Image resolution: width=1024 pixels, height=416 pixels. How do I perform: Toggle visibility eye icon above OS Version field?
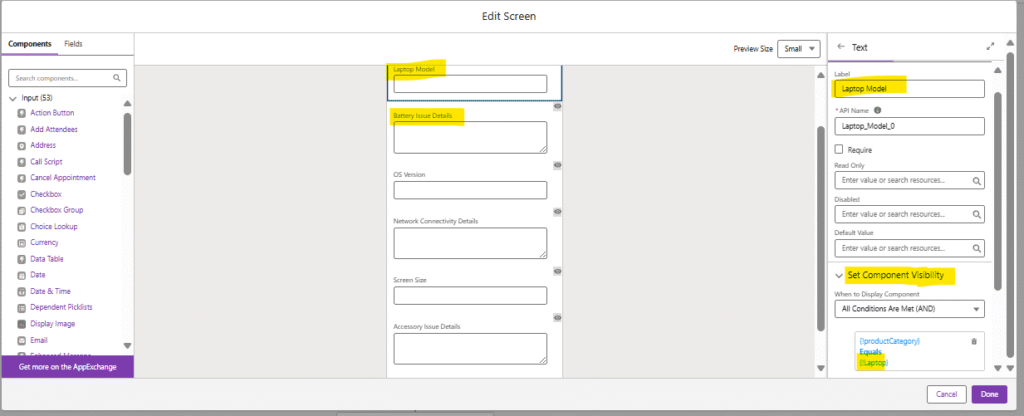(557, 165)
